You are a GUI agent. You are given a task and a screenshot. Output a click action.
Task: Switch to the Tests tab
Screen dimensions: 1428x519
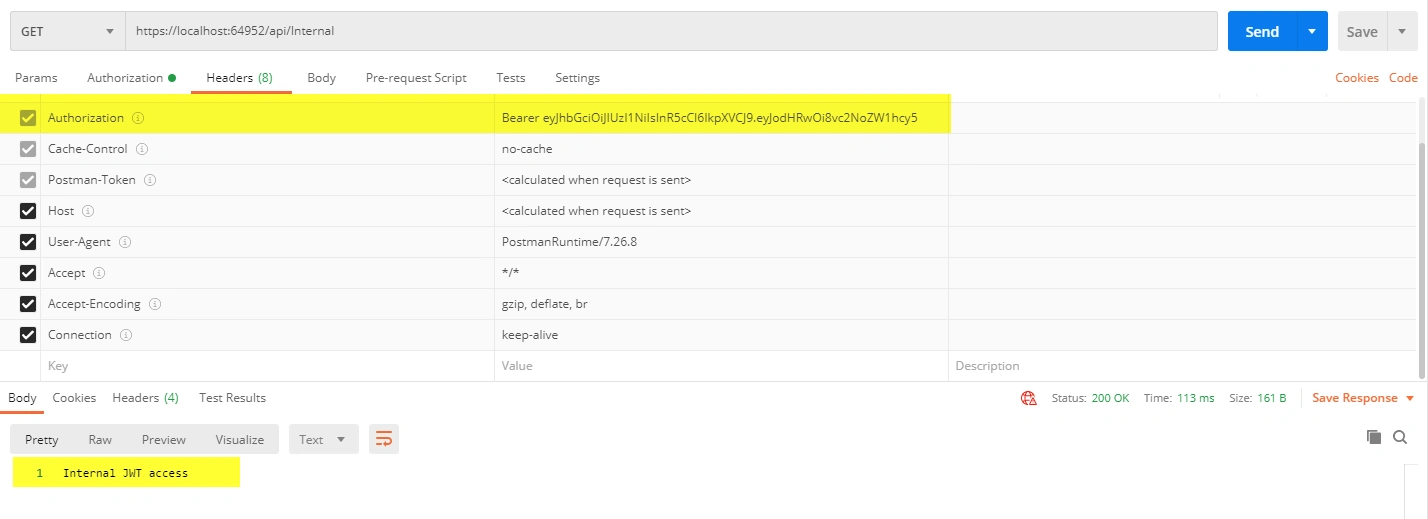(x=510, y=78)
